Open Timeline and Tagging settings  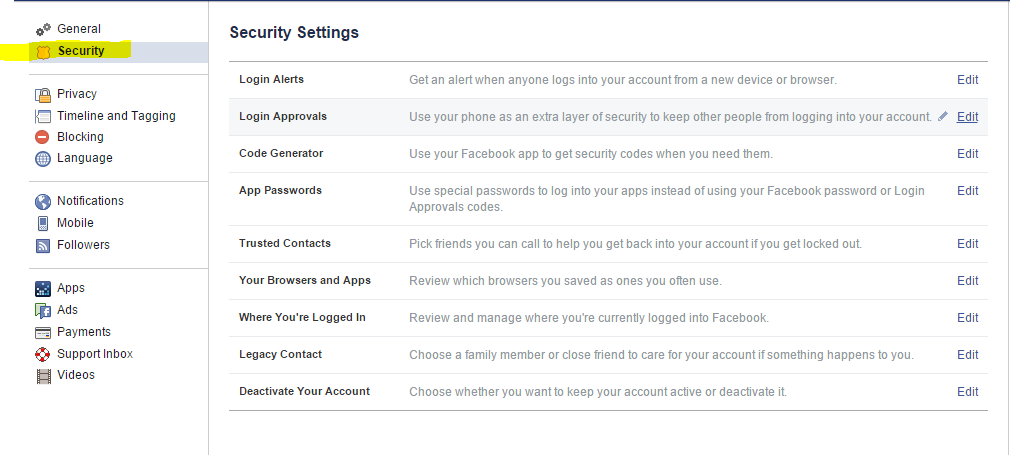[x=116, y=116]
